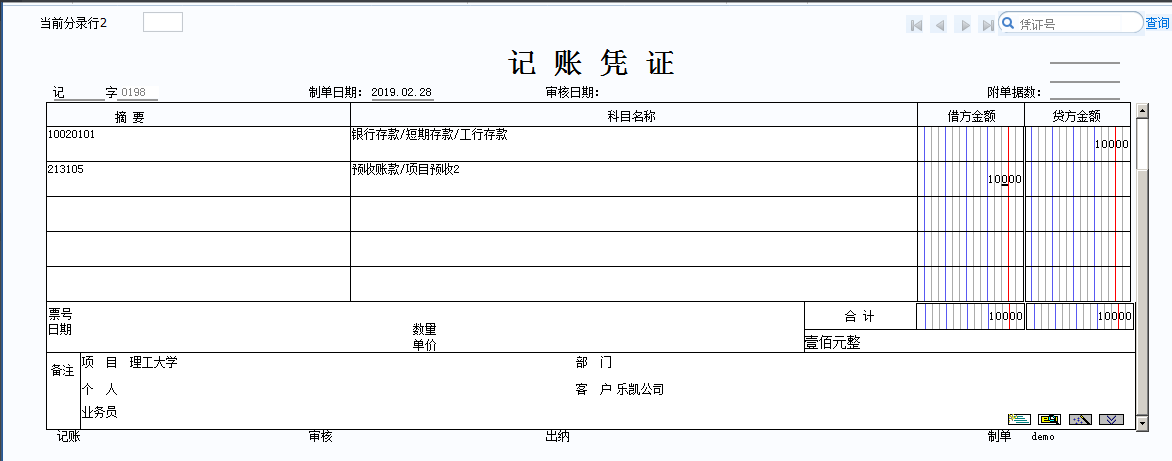Click the 记账凭证 title

592,63
